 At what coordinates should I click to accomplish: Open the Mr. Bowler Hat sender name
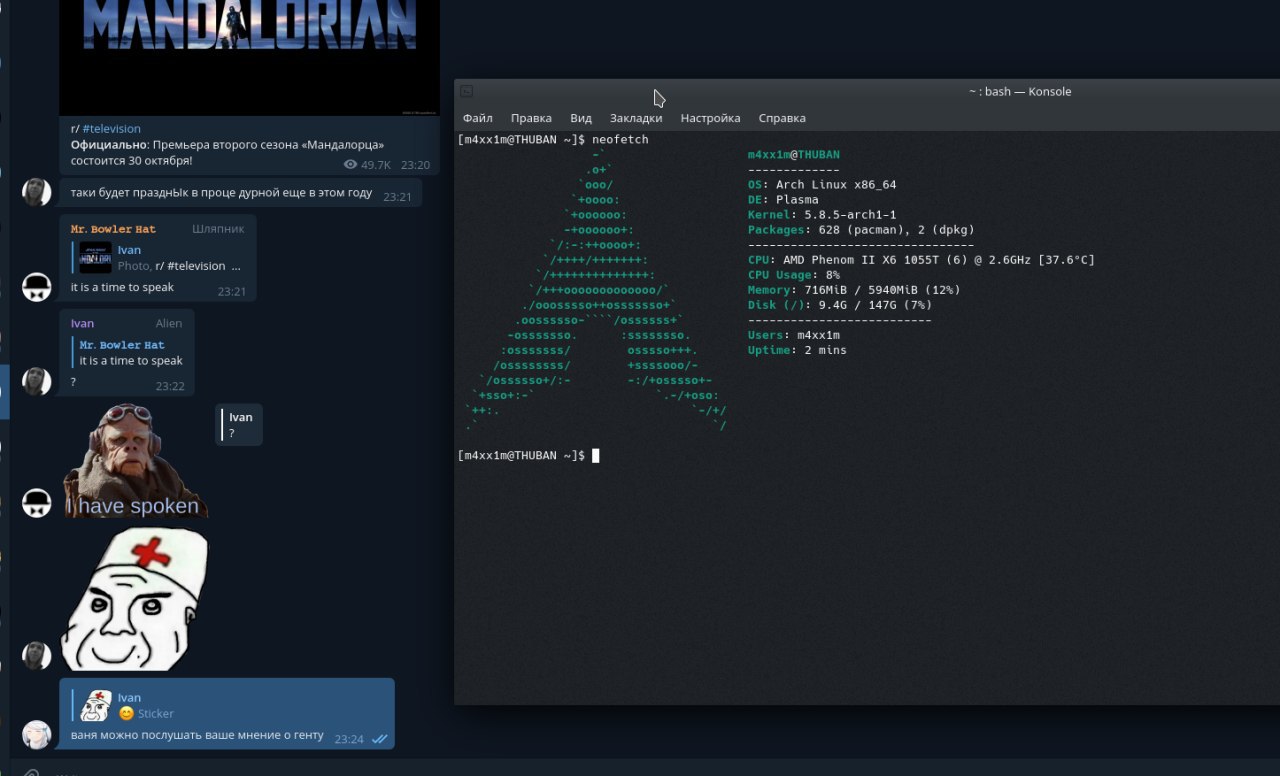coord(113,229)
